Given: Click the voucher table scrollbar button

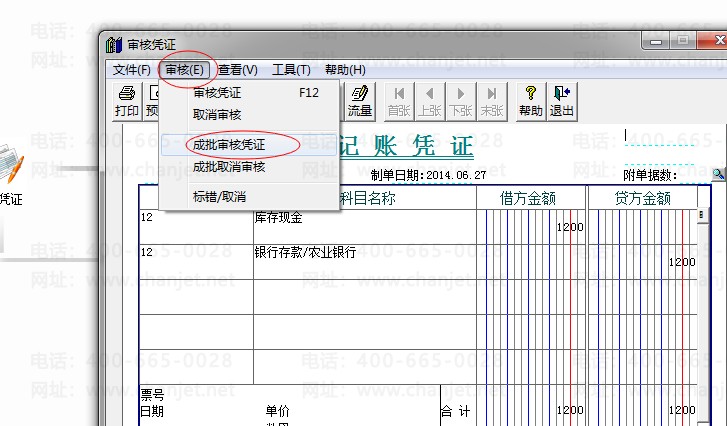Looking at the screenshot, I should tap(702, 215).
